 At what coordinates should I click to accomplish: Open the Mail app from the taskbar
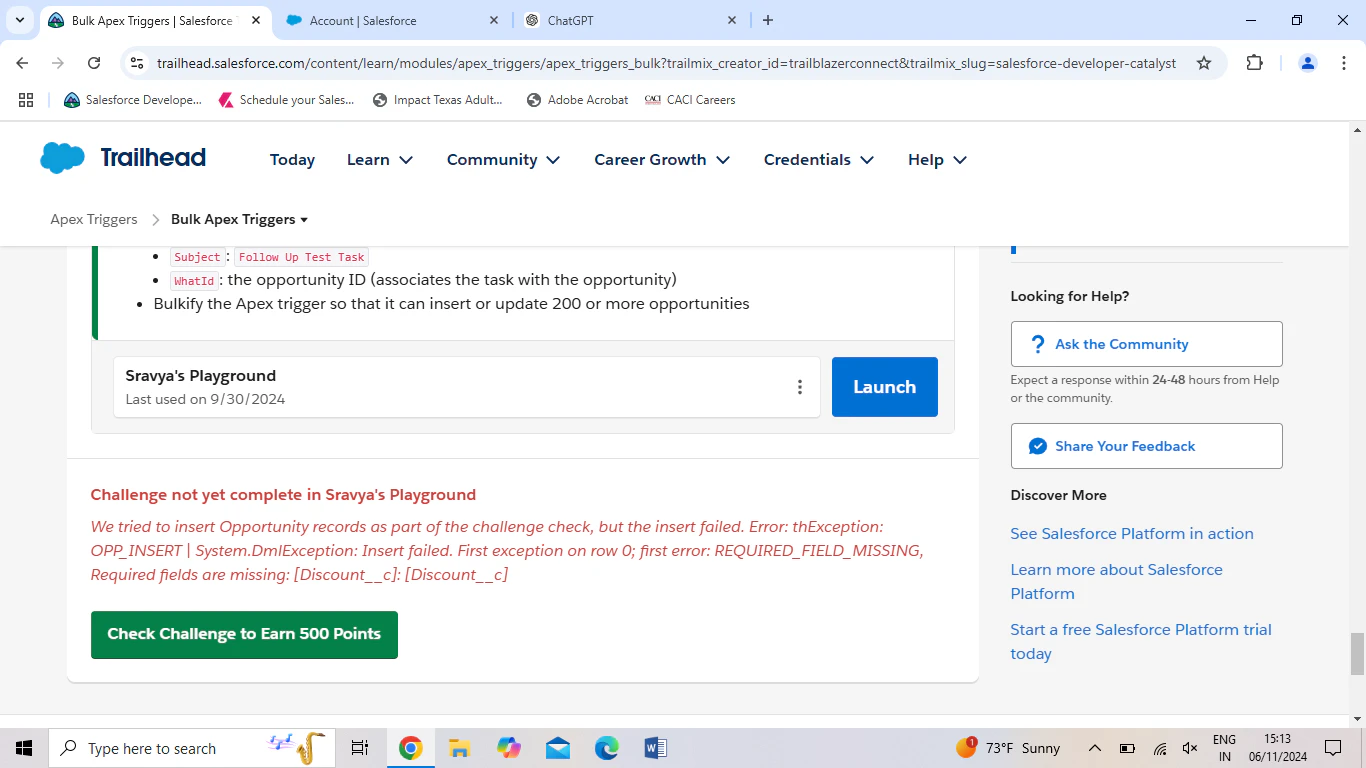coord(558,748)
